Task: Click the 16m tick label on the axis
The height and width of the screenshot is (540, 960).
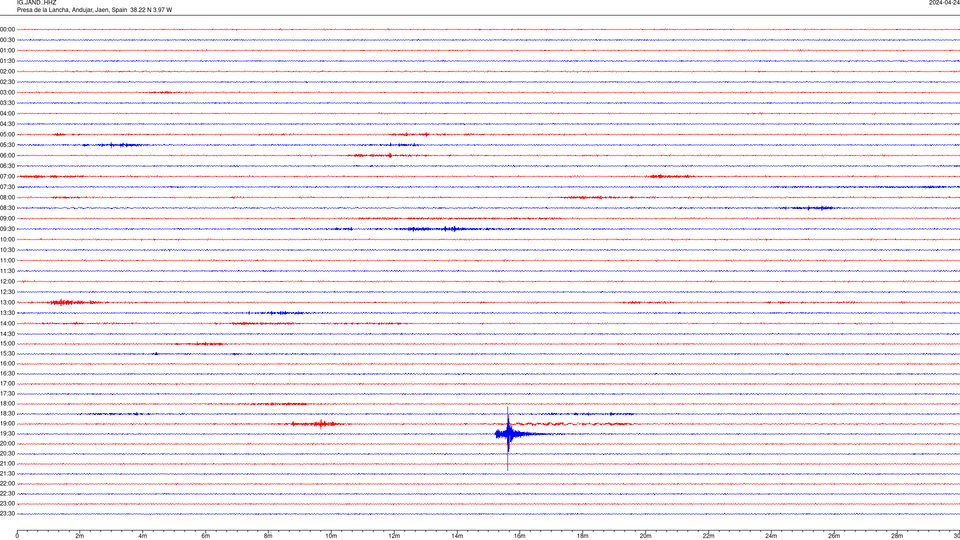Action: tap(519, 536)
